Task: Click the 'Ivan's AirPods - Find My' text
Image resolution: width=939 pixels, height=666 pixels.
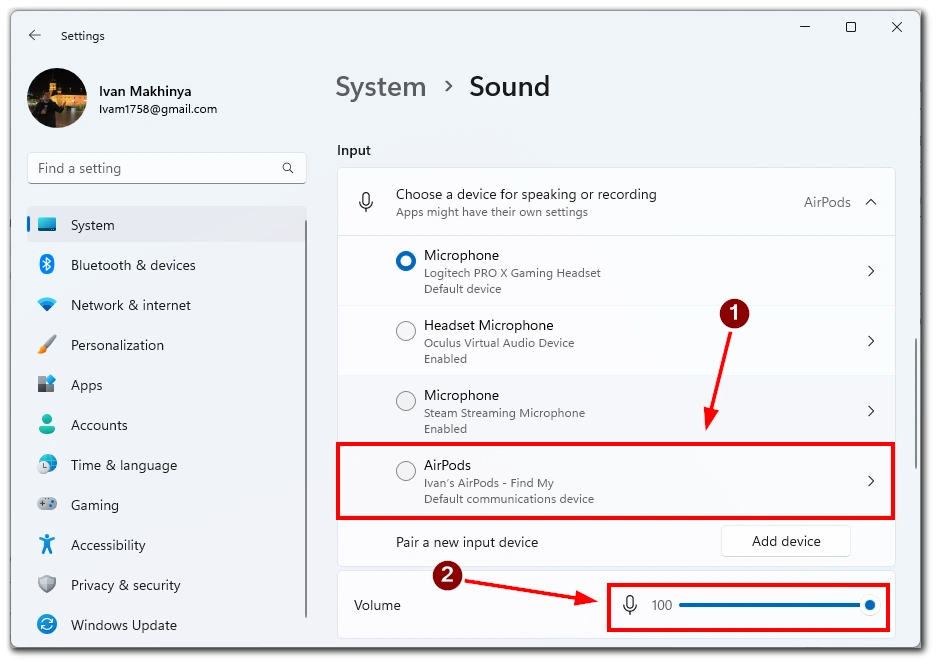Action: point(489,483)
